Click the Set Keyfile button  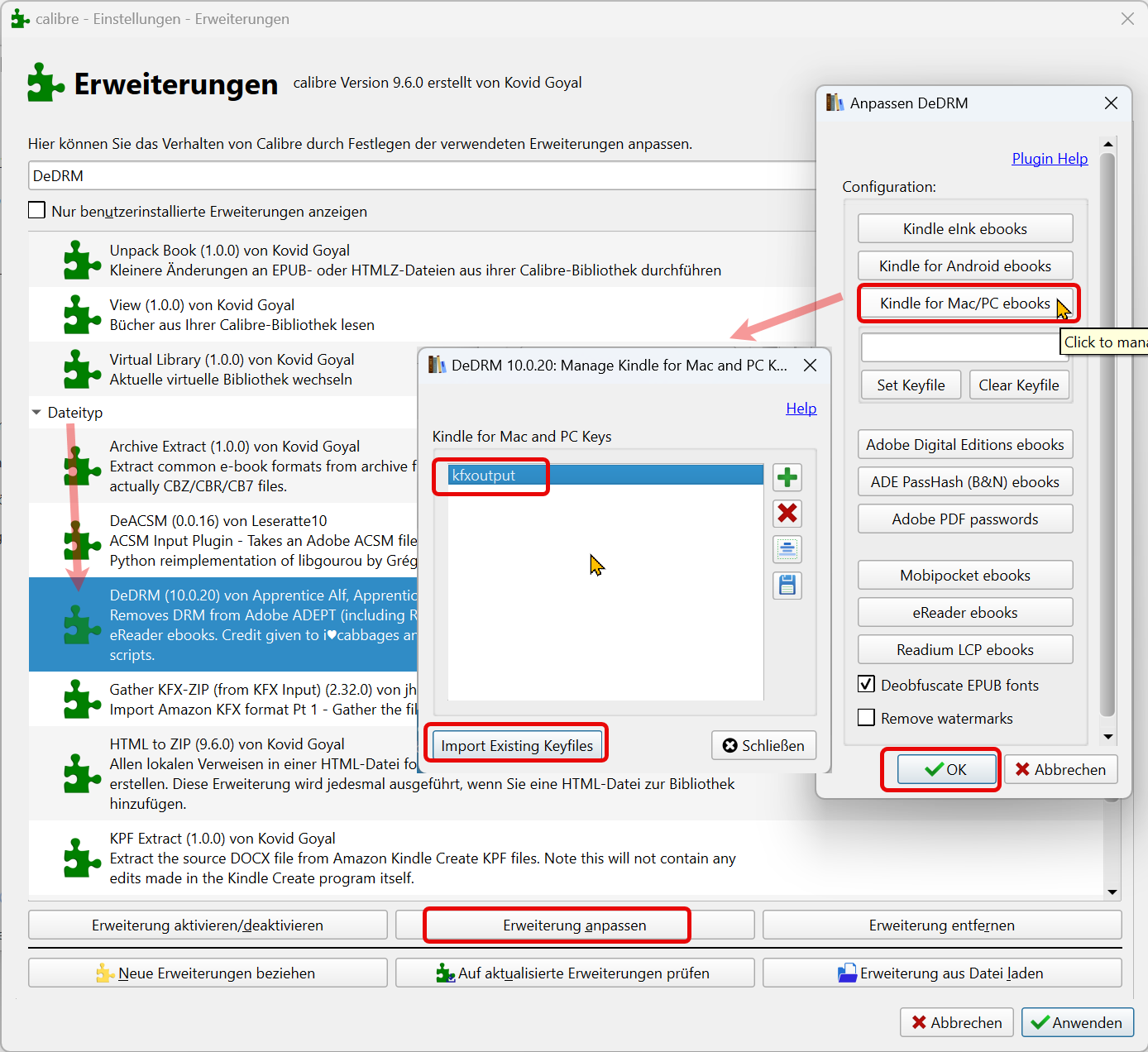coord(911,385)
